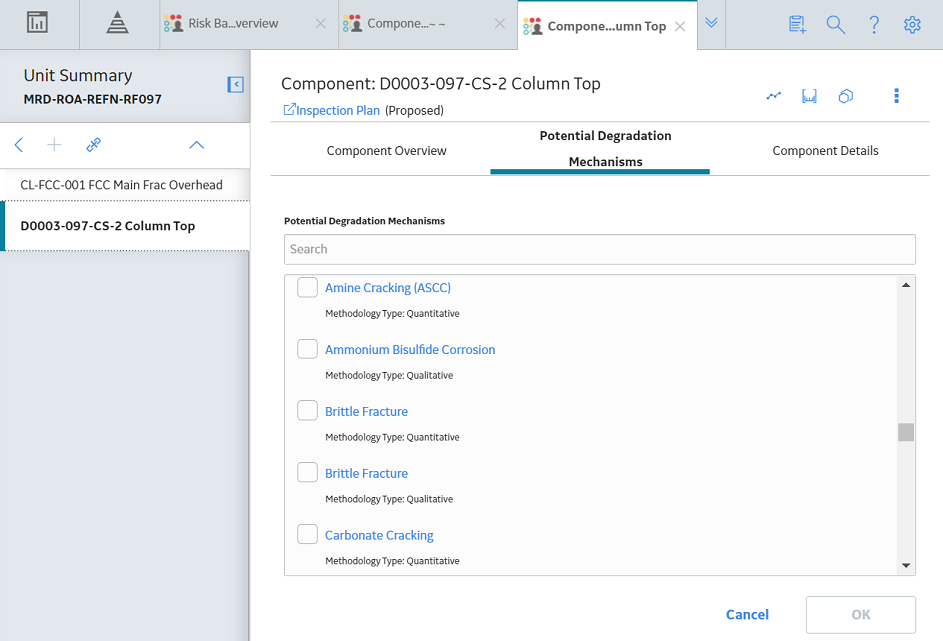Click the thickness measurement caliper icon

coord(809,96)
